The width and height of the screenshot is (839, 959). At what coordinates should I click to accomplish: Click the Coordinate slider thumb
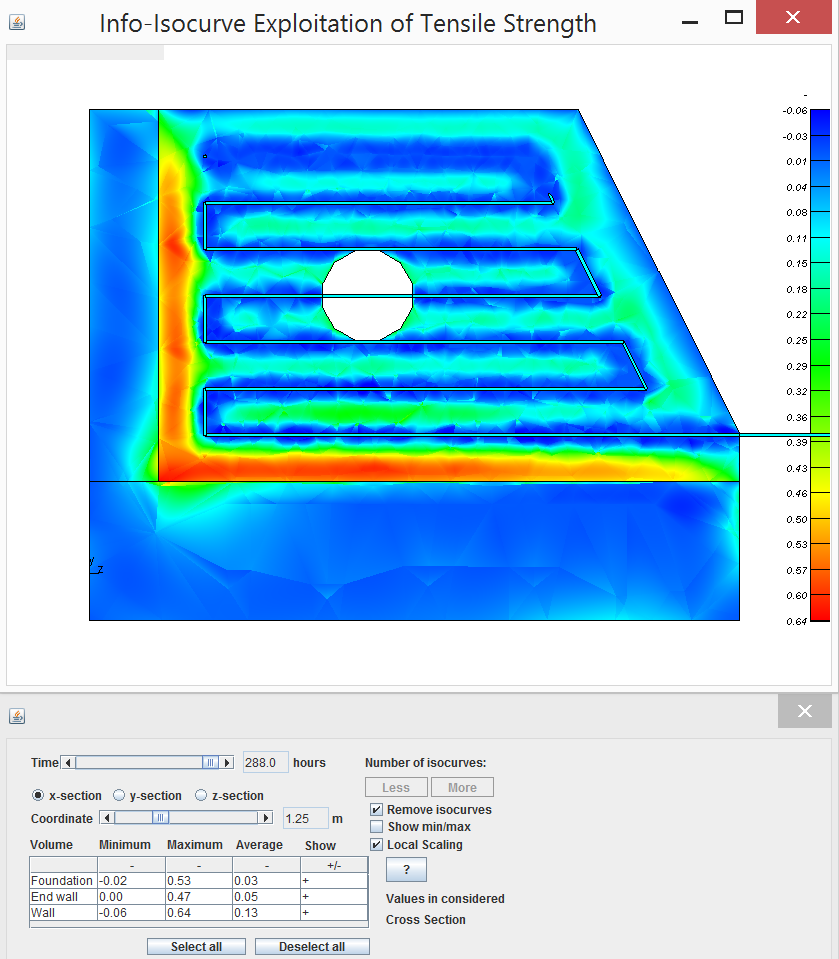[160, 818]
